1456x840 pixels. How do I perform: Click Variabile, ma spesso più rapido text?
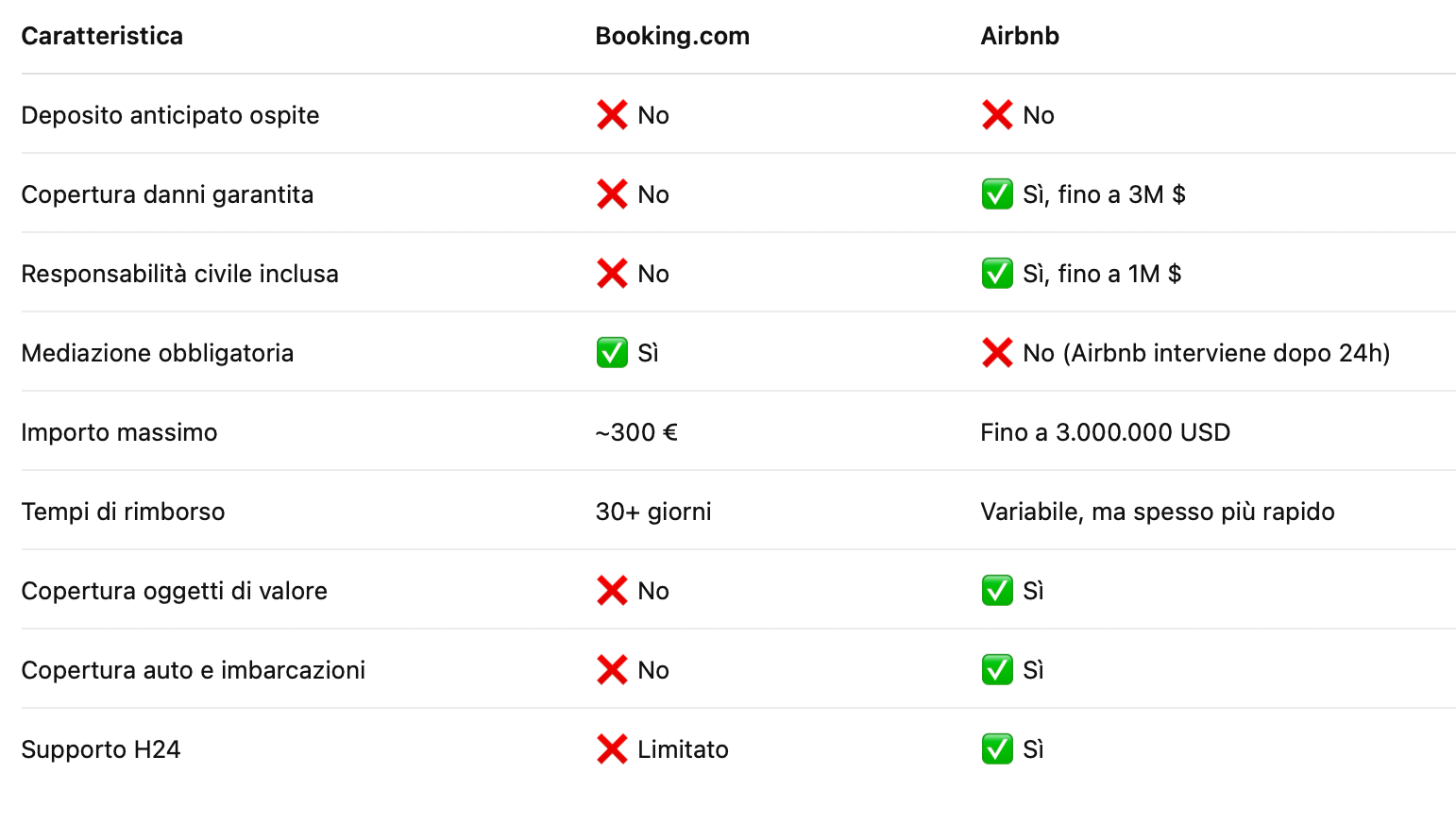click(x=1158, y=512)
